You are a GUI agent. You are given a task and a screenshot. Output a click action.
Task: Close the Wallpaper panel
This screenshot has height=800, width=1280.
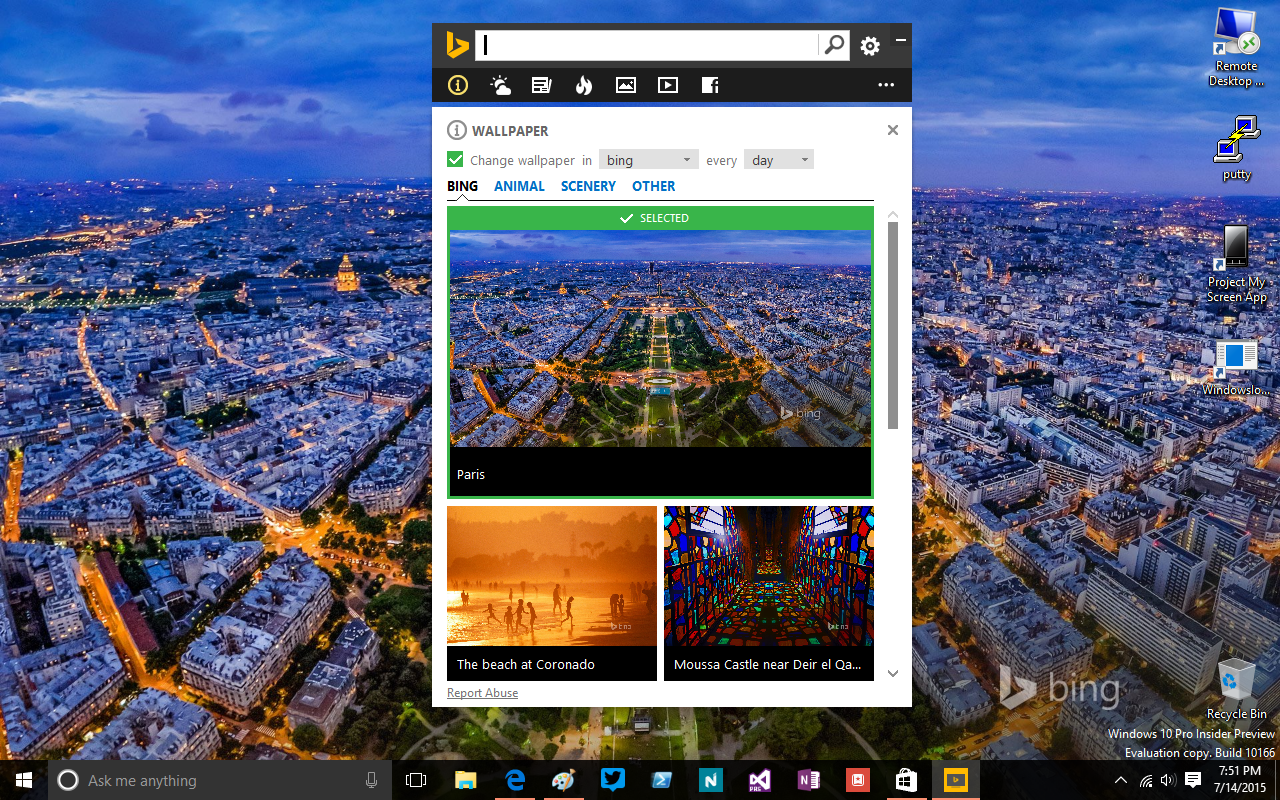tap(893, 130)
